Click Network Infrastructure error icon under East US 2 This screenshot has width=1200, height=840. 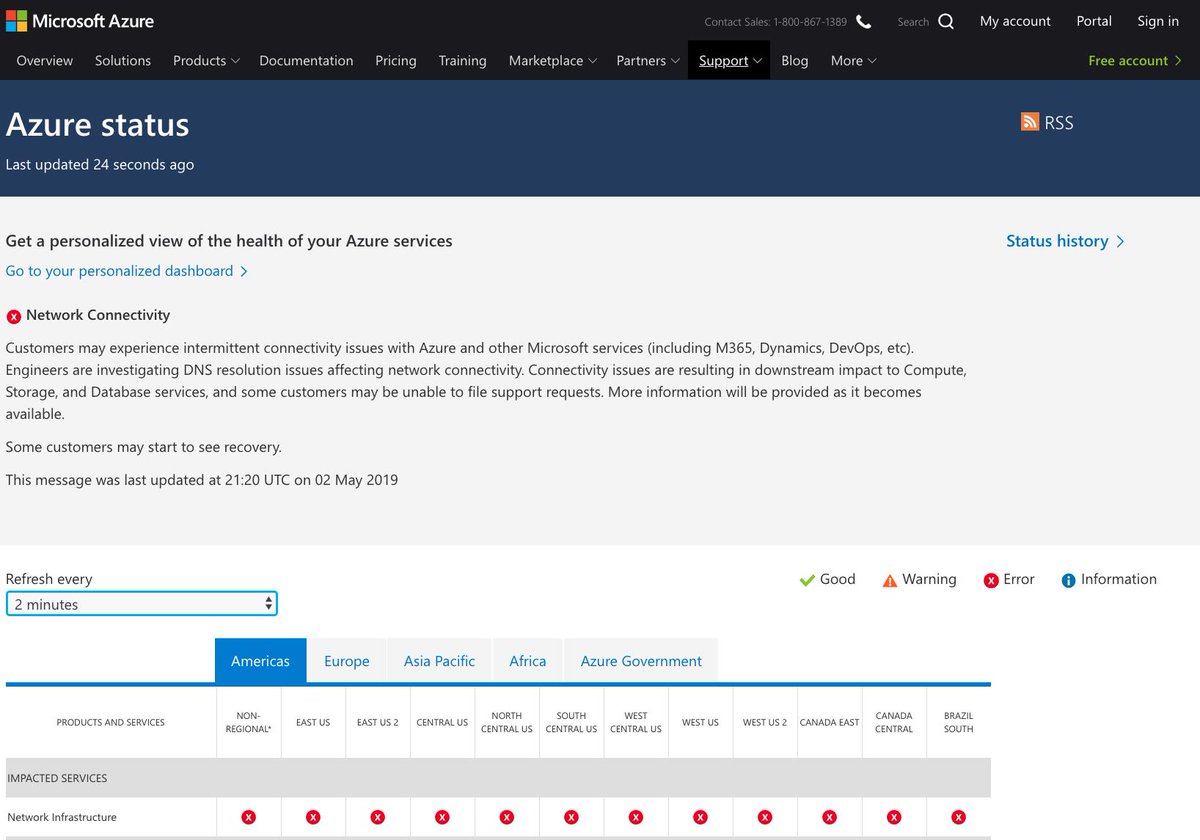377,817
